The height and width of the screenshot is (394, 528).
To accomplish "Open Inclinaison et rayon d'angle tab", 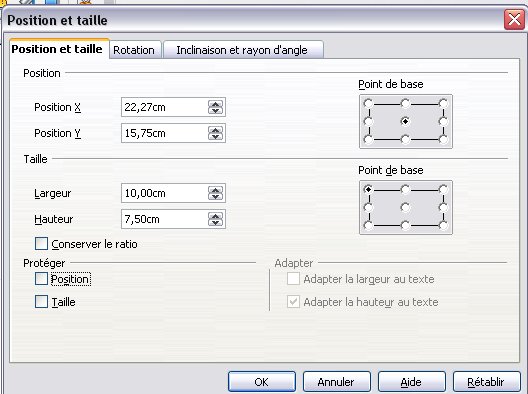I will click(242, 50).
